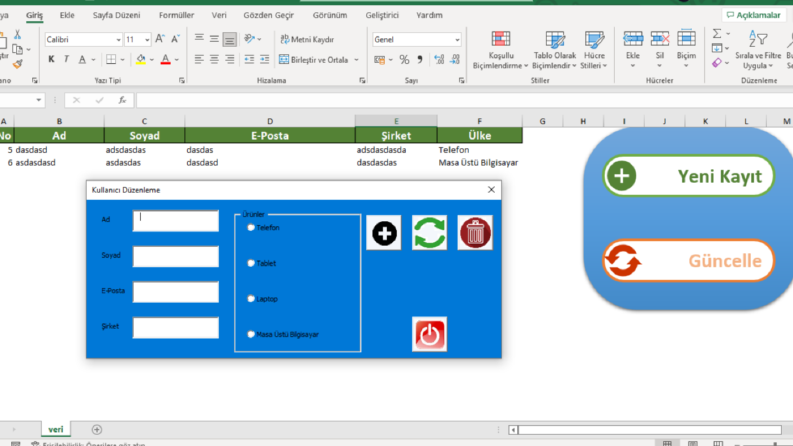Toggle bold formatting (K) in ribbon
Screen dimensions: 793x446
pos(51,59)
